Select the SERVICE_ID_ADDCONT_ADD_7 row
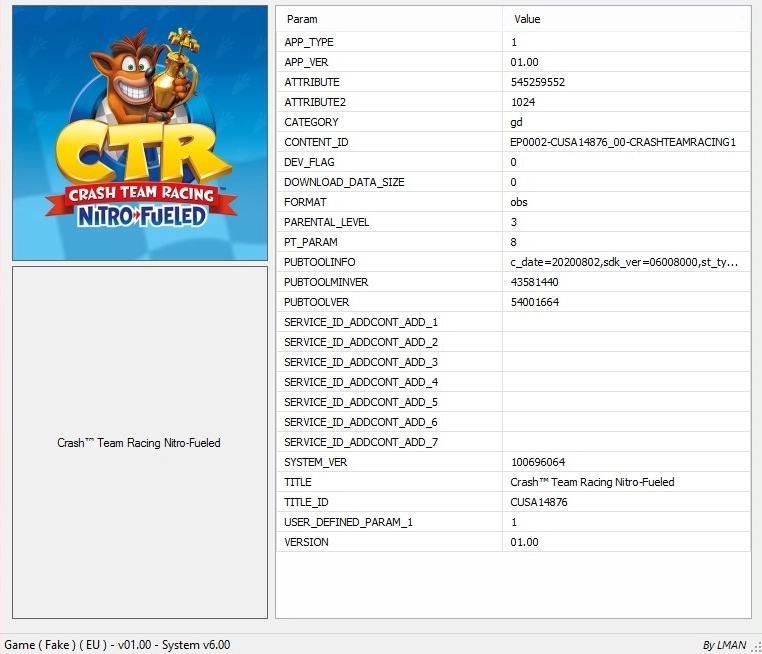This screenshot has width=762, height=654. tap(361, 442)
